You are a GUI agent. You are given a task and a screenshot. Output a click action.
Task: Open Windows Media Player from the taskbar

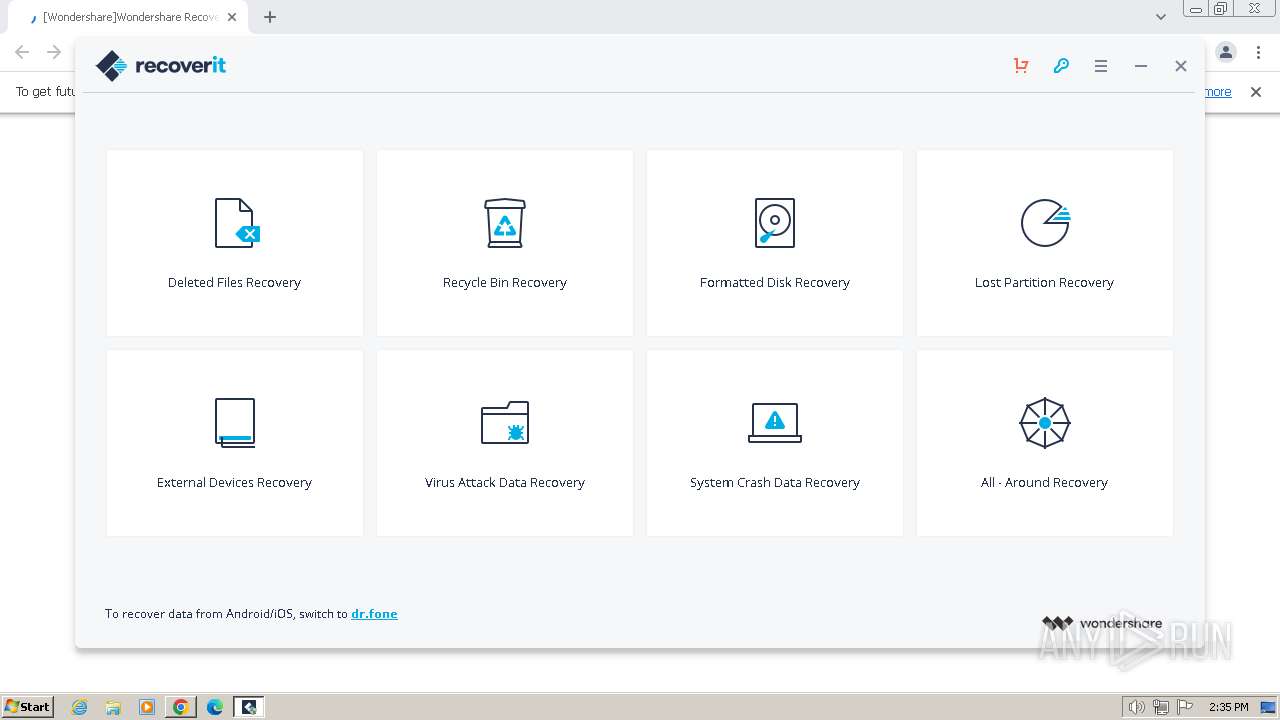[147, 707]
